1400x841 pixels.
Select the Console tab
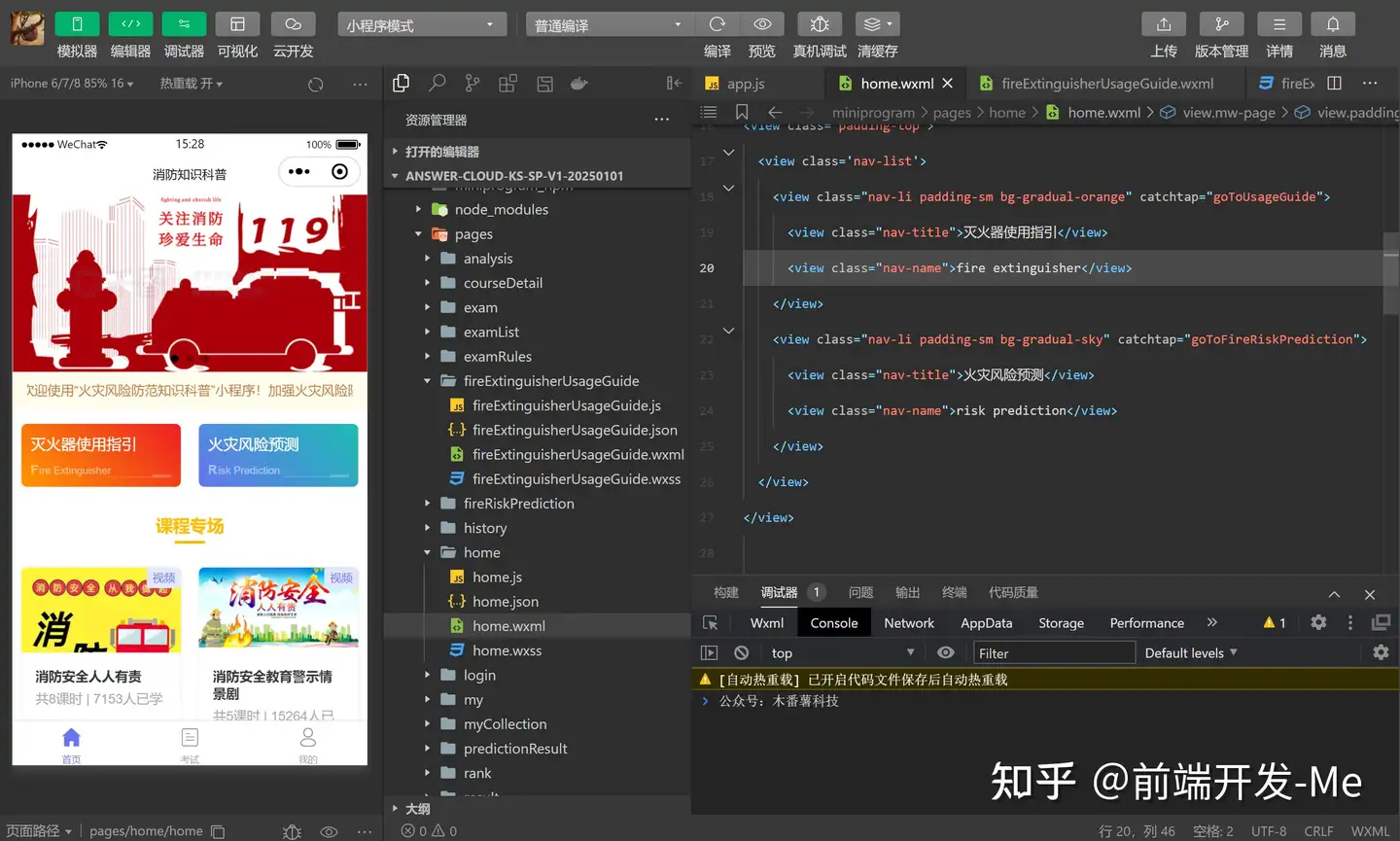click(x=834, y=623)
